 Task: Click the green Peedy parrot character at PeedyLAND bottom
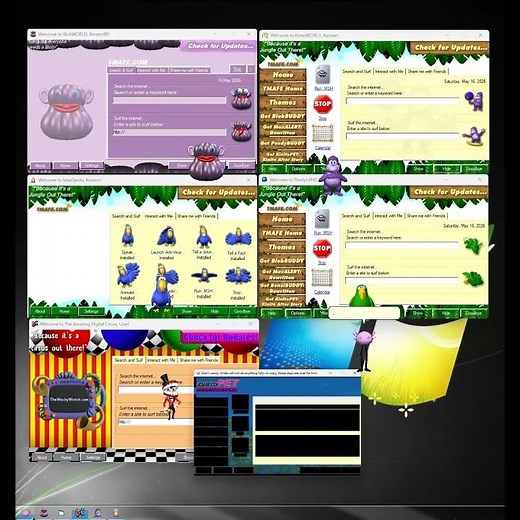pos(361,295)
